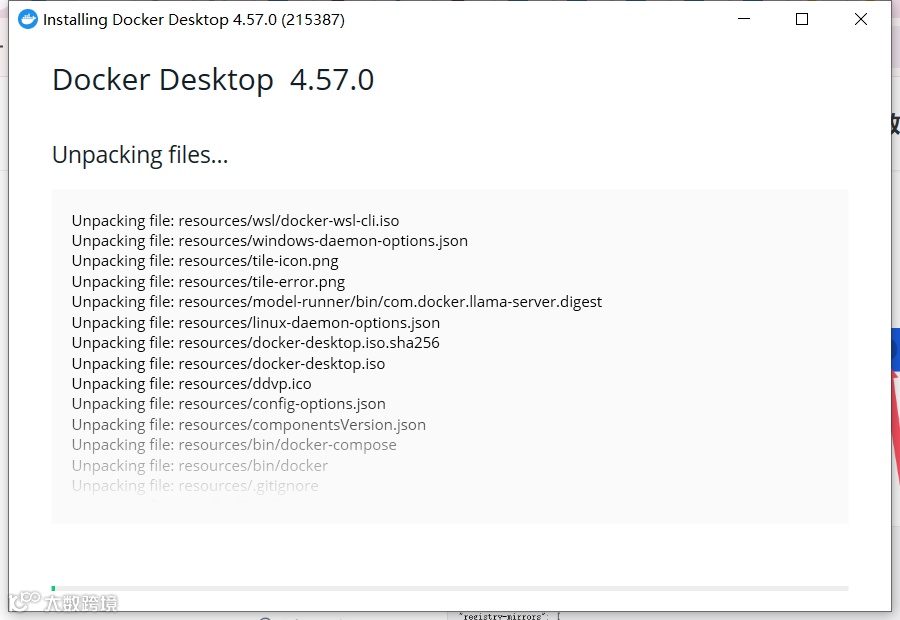Image resolution: width=900 pixels, height=620 pixels.
Task: Select the line 'resources/ddvp.ico'
Action: click(x=192, y=383)
